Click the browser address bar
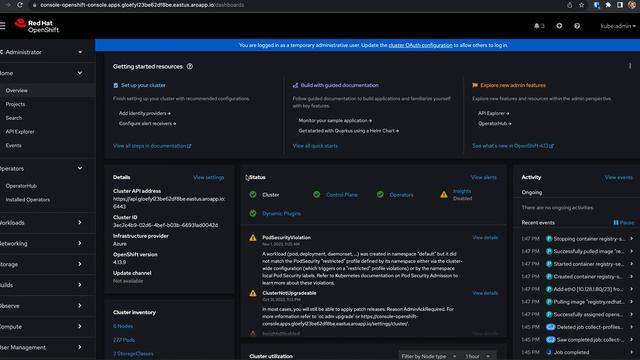640x360 pixels. click(294, 5)
